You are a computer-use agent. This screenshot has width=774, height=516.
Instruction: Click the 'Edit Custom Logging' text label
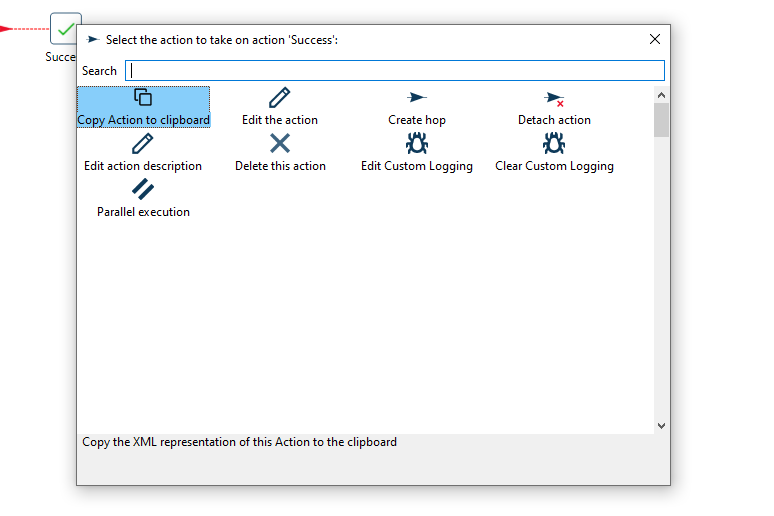[x=417, y=166]
